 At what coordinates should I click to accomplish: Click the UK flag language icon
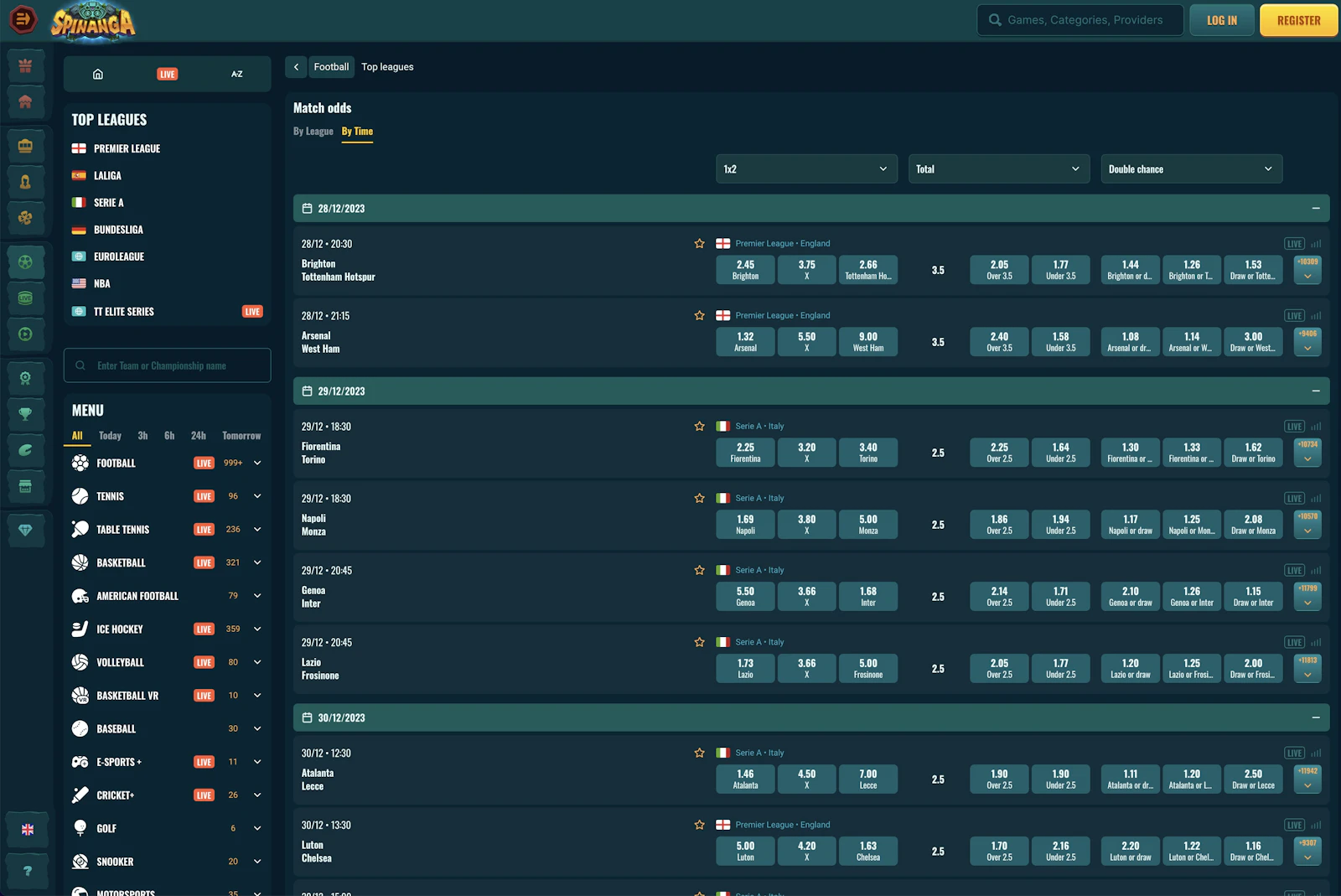pos(27,829)
